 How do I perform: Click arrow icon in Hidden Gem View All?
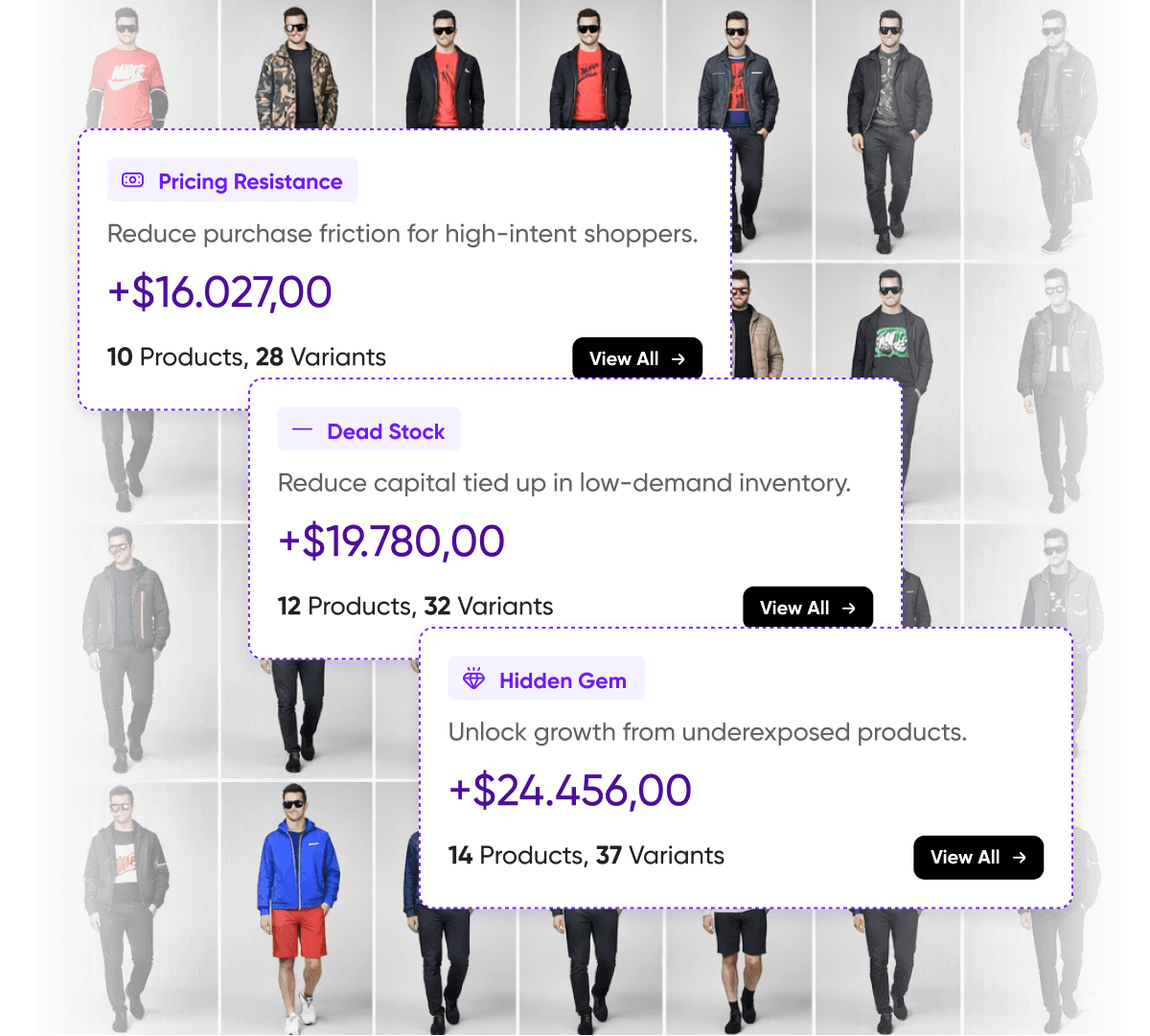[x=1020, y=857]
